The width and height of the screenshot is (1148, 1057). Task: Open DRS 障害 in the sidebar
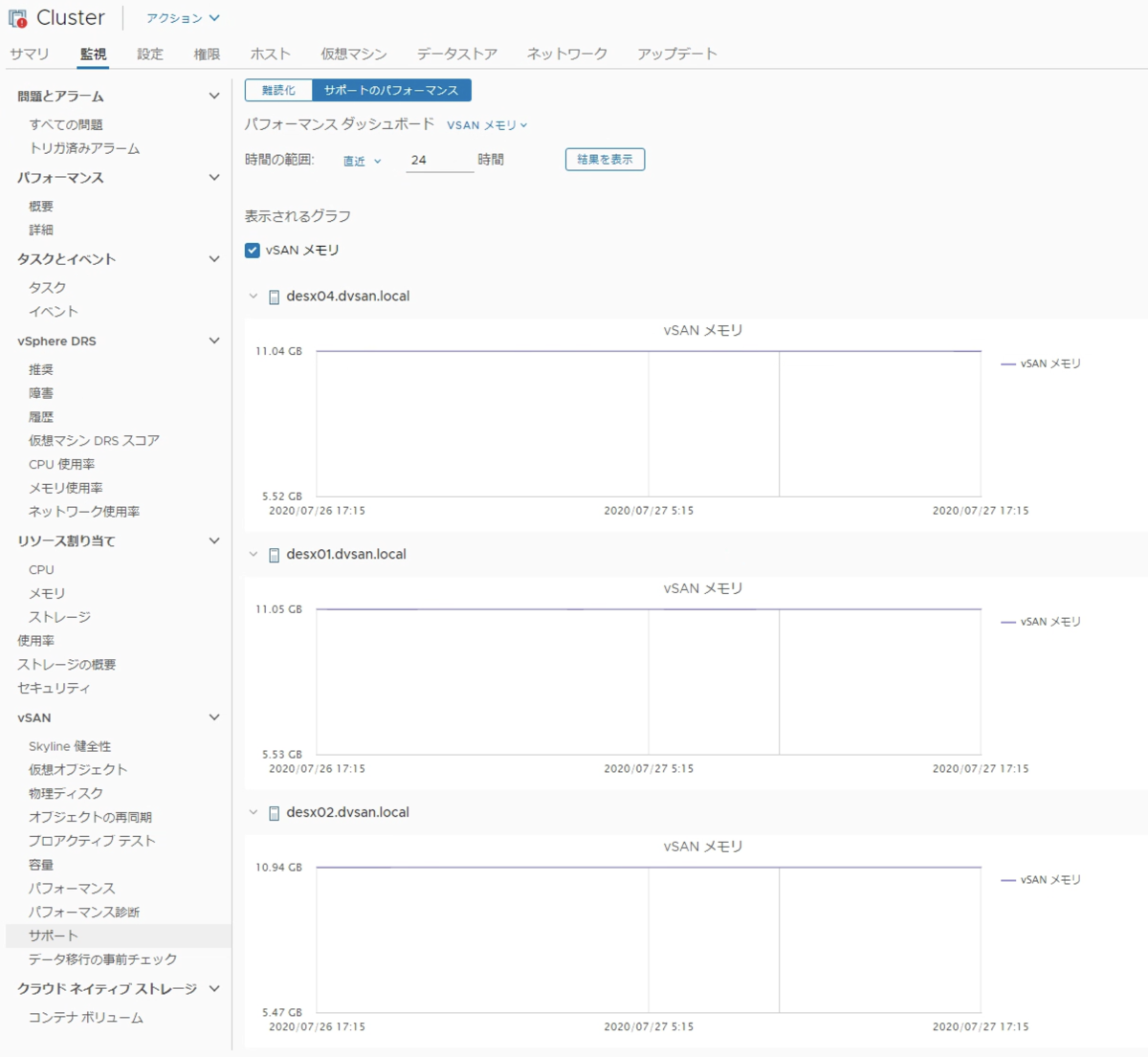pos(41,393)
